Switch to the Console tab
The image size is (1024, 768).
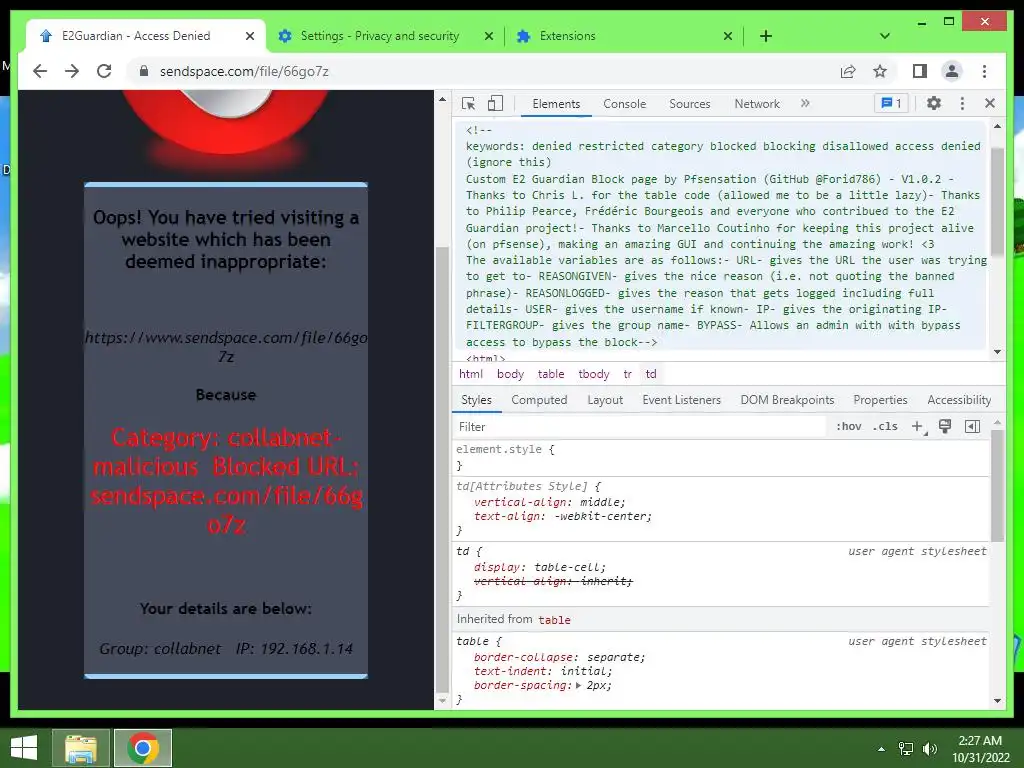(624, 104)
